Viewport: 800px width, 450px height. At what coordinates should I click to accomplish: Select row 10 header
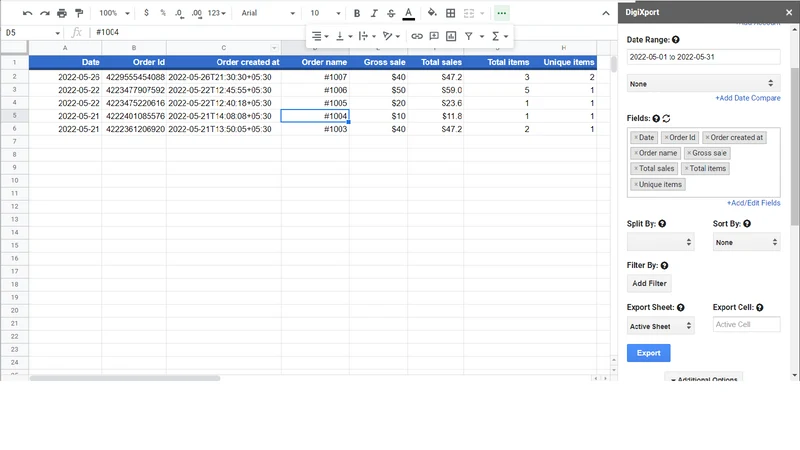14,181
